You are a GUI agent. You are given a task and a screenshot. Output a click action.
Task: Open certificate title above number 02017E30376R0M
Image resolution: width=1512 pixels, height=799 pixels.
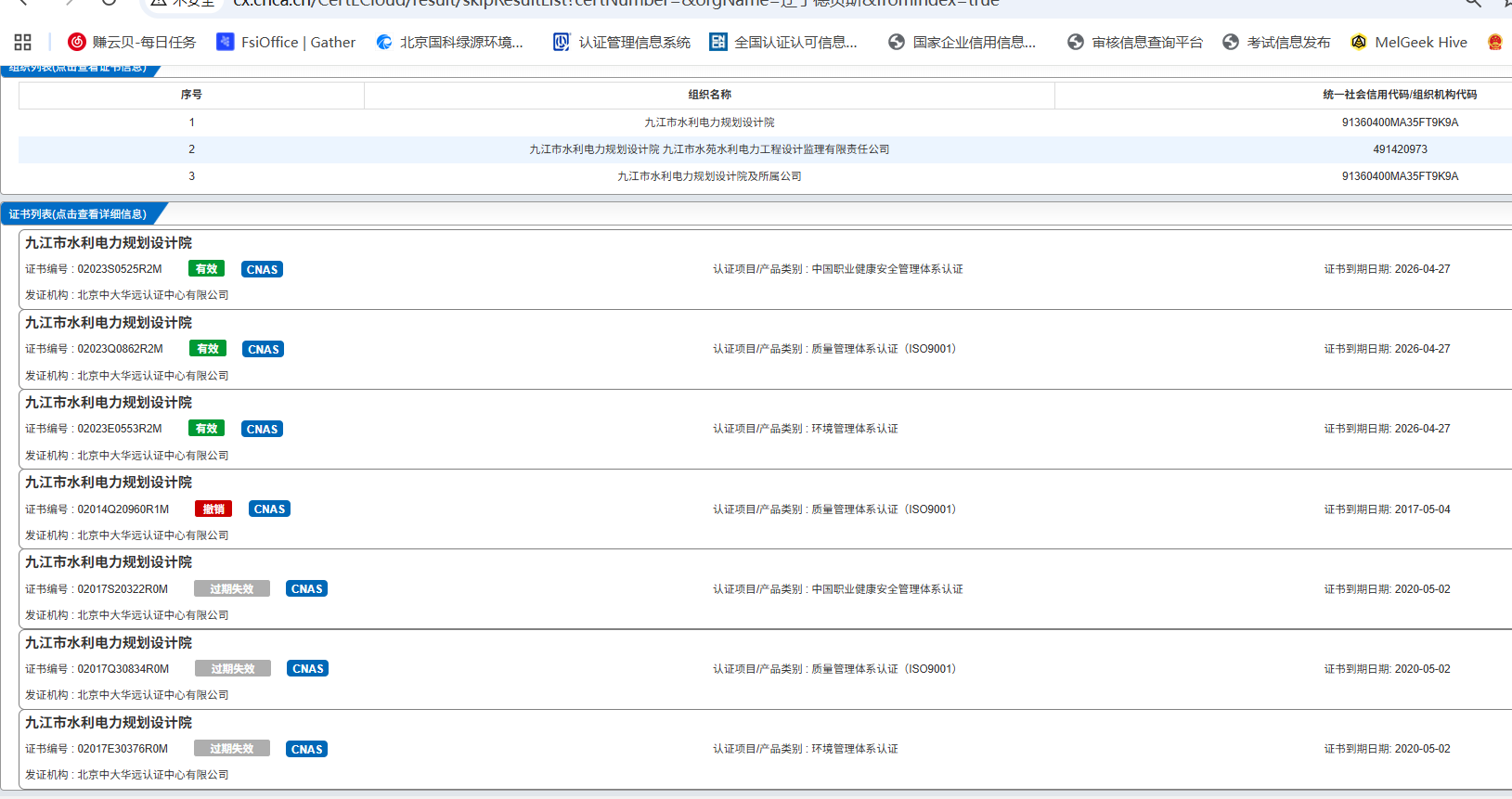109,723
